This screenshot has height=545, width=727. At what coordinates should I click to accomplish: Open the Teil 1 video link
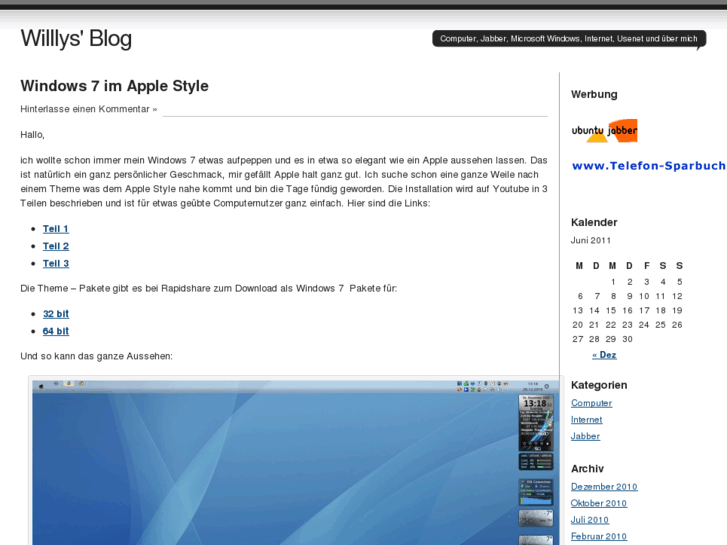(56, 229)
